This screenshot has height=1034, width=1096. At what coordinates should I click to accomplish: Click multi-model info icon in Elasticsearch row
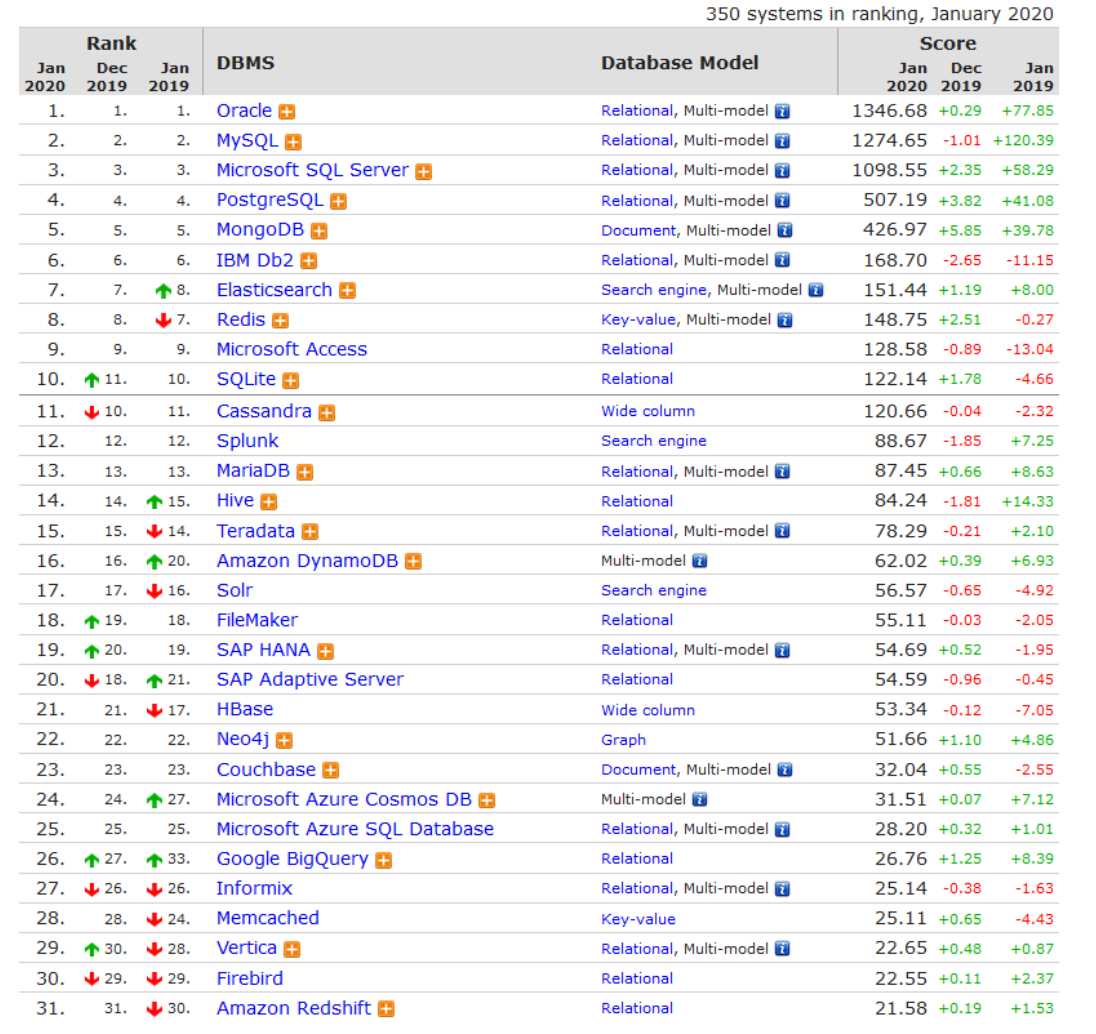pos(816,290)
